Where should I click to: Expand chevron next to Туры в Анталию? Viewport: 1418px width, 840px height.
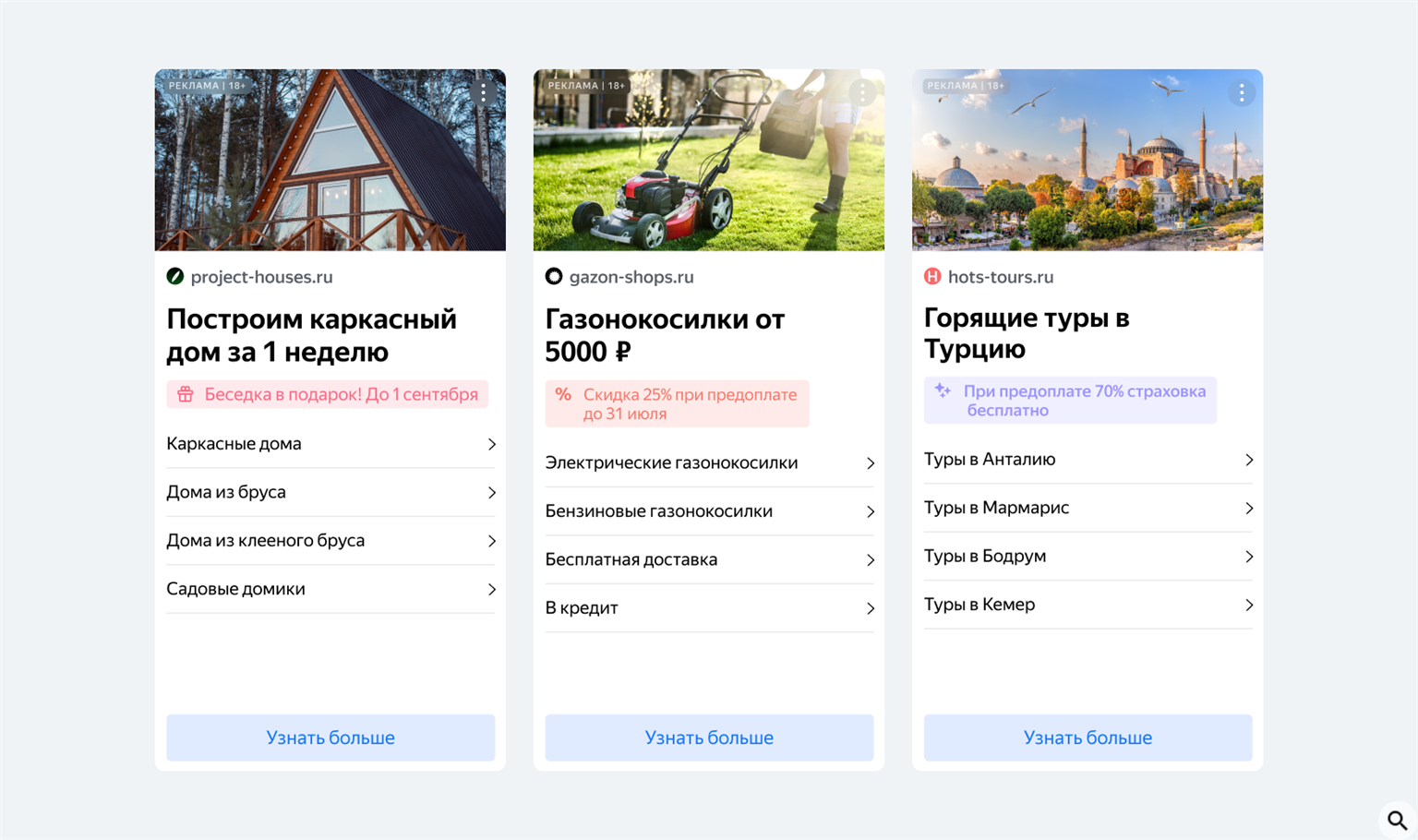click(1248, 460)
